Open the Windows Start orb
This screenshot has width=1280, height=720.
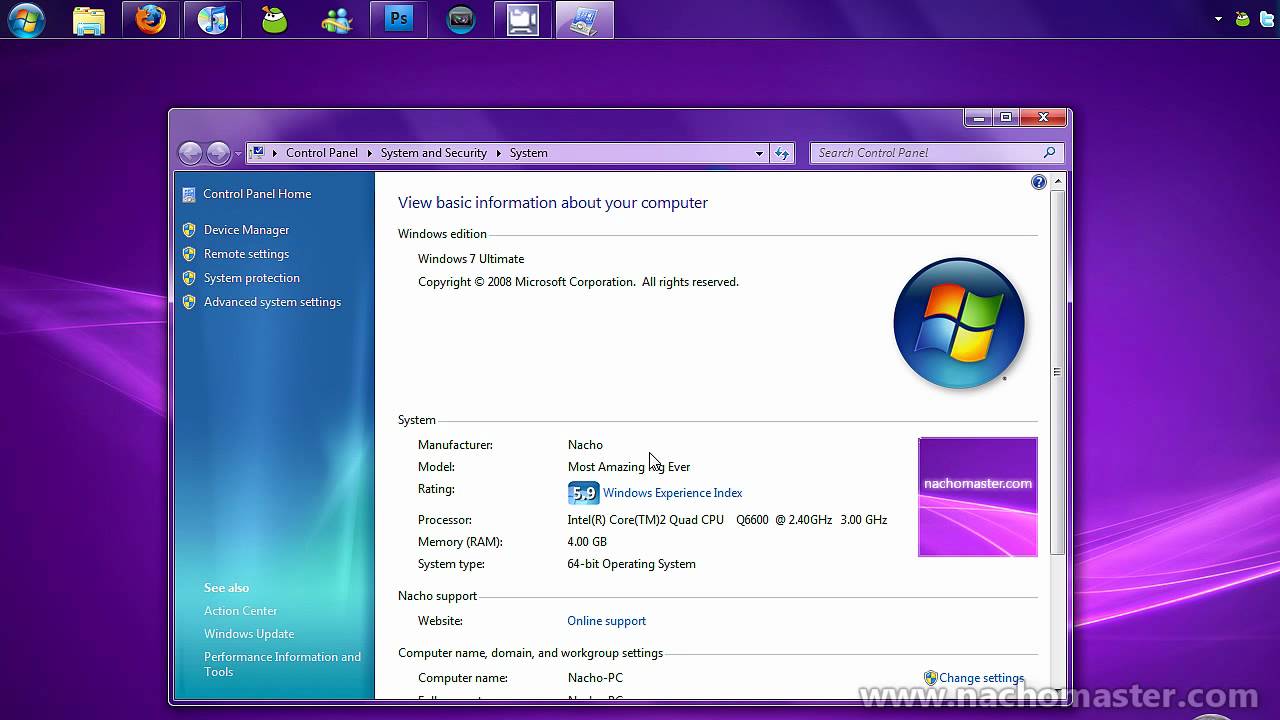pyautogui.click(x=26, y=20)
